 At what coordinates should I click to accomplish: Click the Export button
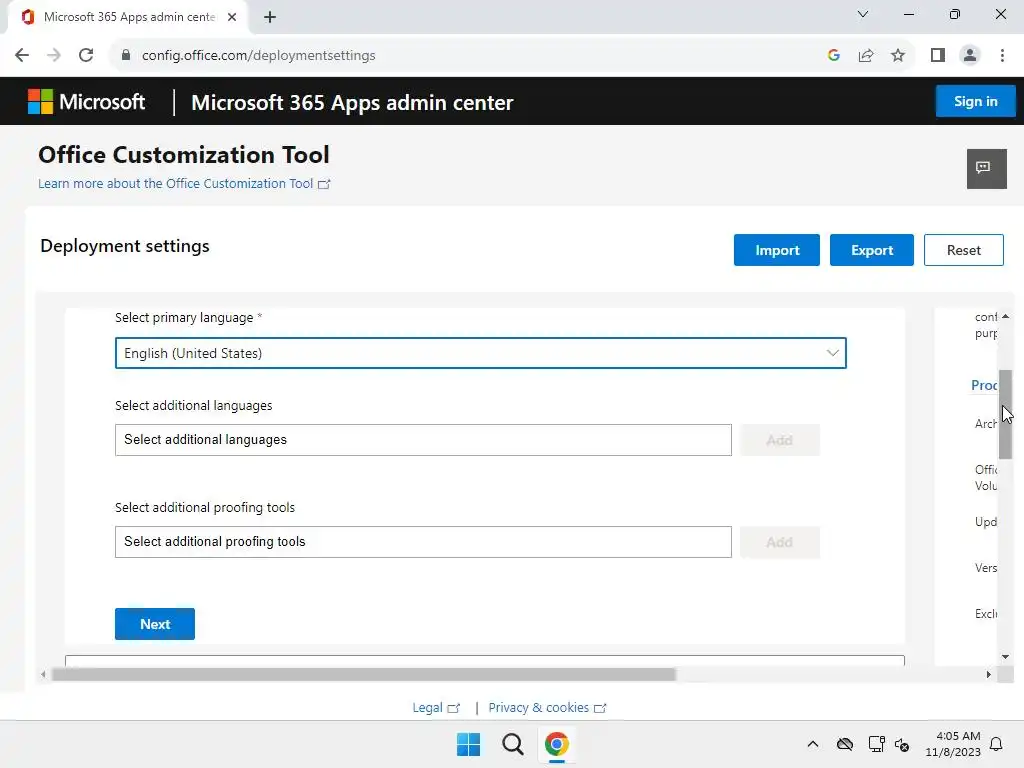tap(871, 250)
